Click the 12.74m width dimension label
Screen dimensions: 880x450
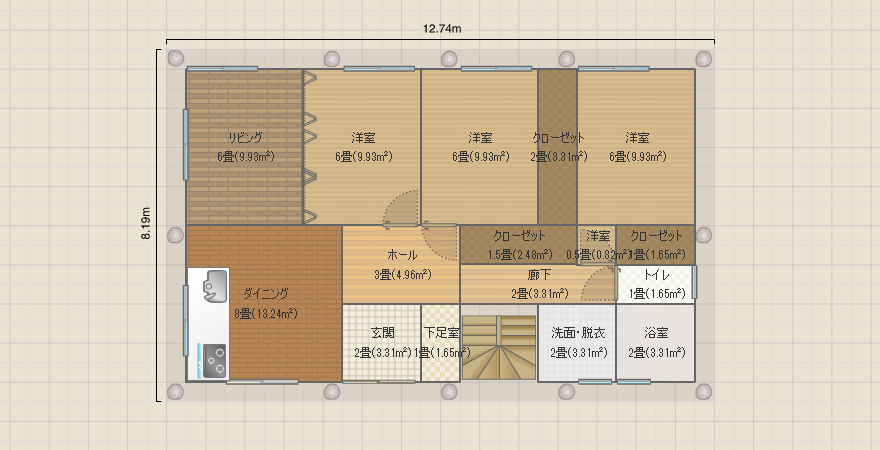click(x=442, y=29)
